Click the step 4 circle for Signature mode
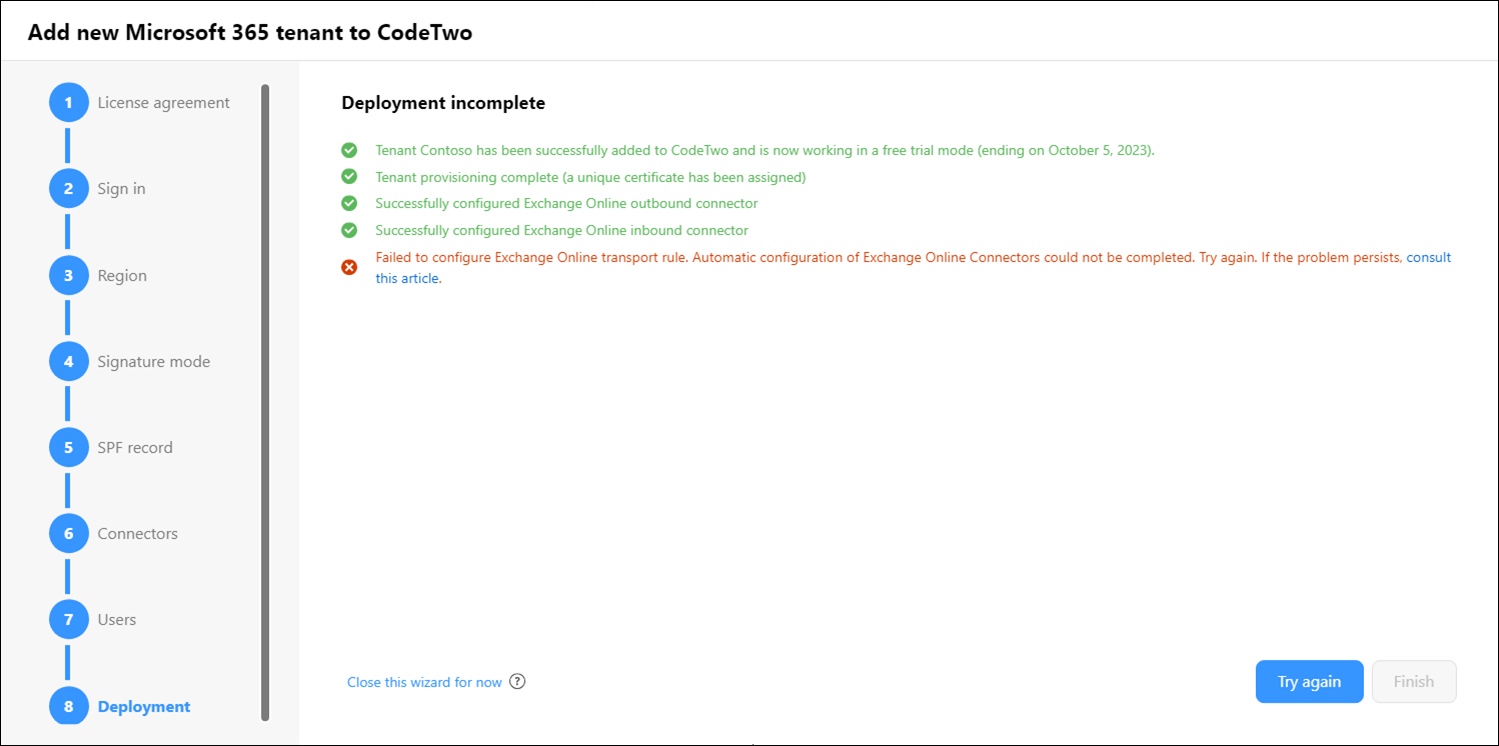The width and height of the screenshot is (1499, 746). click(x=69, y=362)
